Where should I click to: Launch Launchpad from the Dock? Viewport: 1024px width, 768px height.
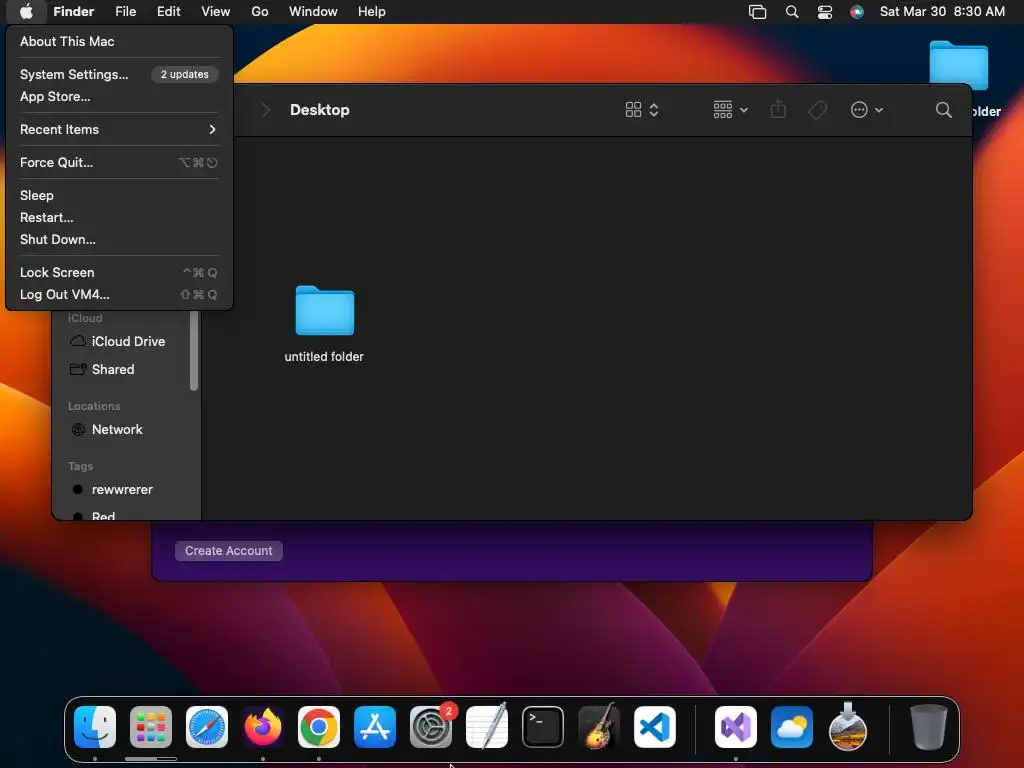coord(151,727)
